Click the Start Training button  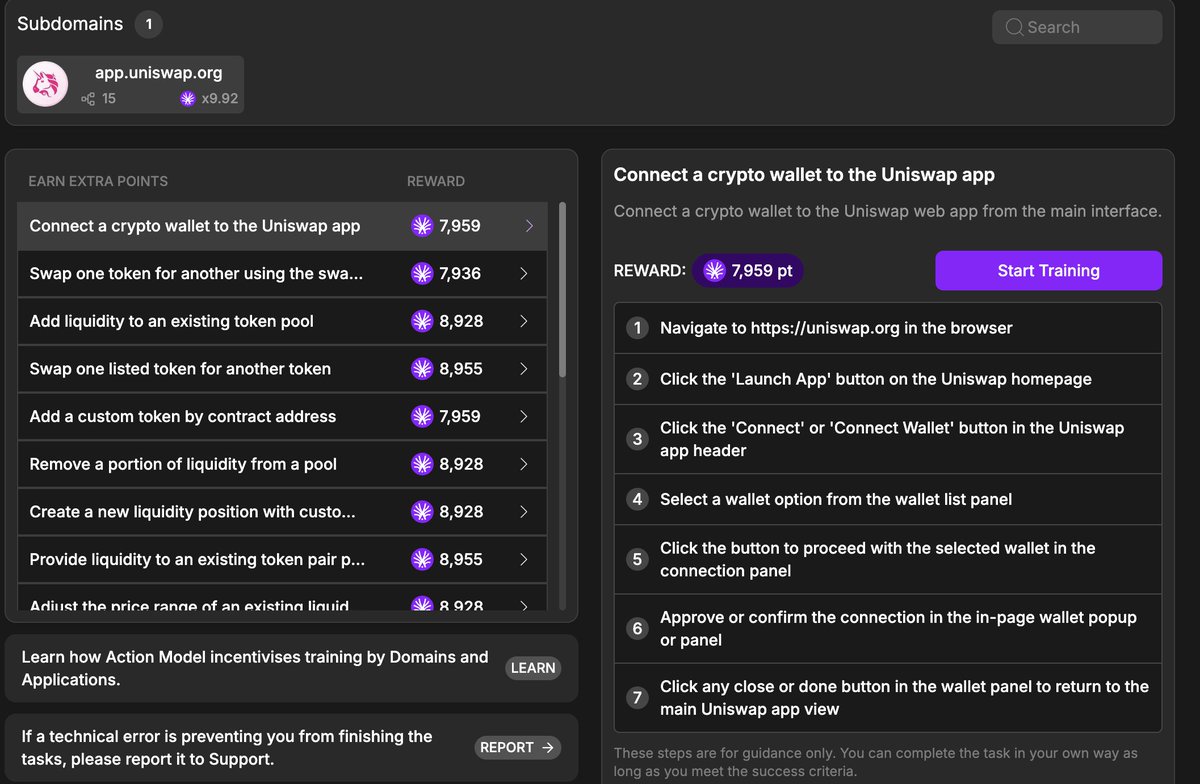pos(1048,271)
